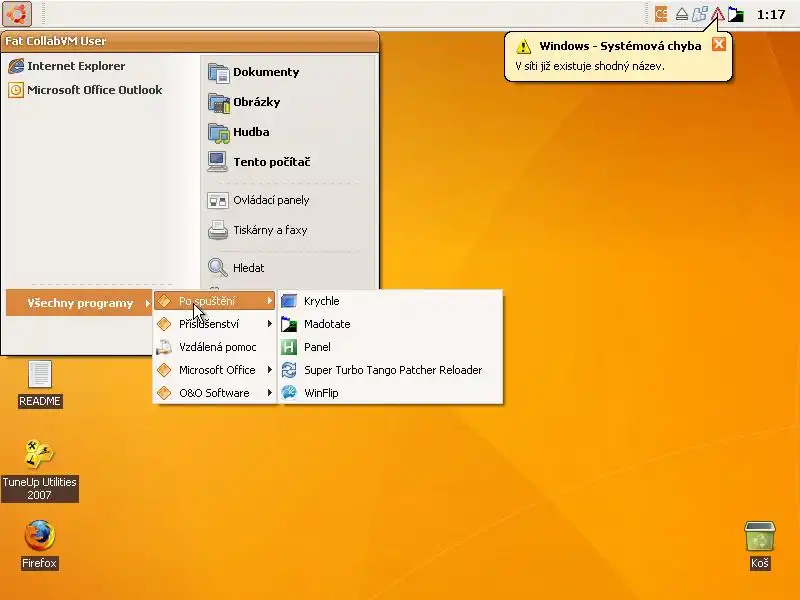The width and height of the screenshot is (800, 600).
Task: Launch Internet Explorer from start menu
Action: pyautogui.click(x=67, y=66)
